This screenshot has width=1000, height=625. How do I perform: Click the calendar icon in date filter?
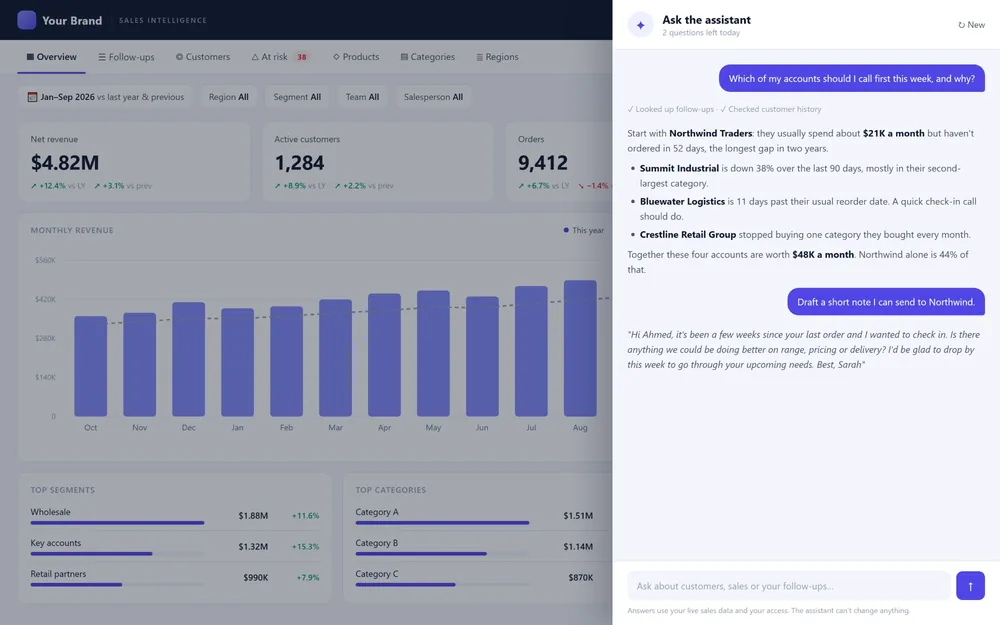[32, 97]
